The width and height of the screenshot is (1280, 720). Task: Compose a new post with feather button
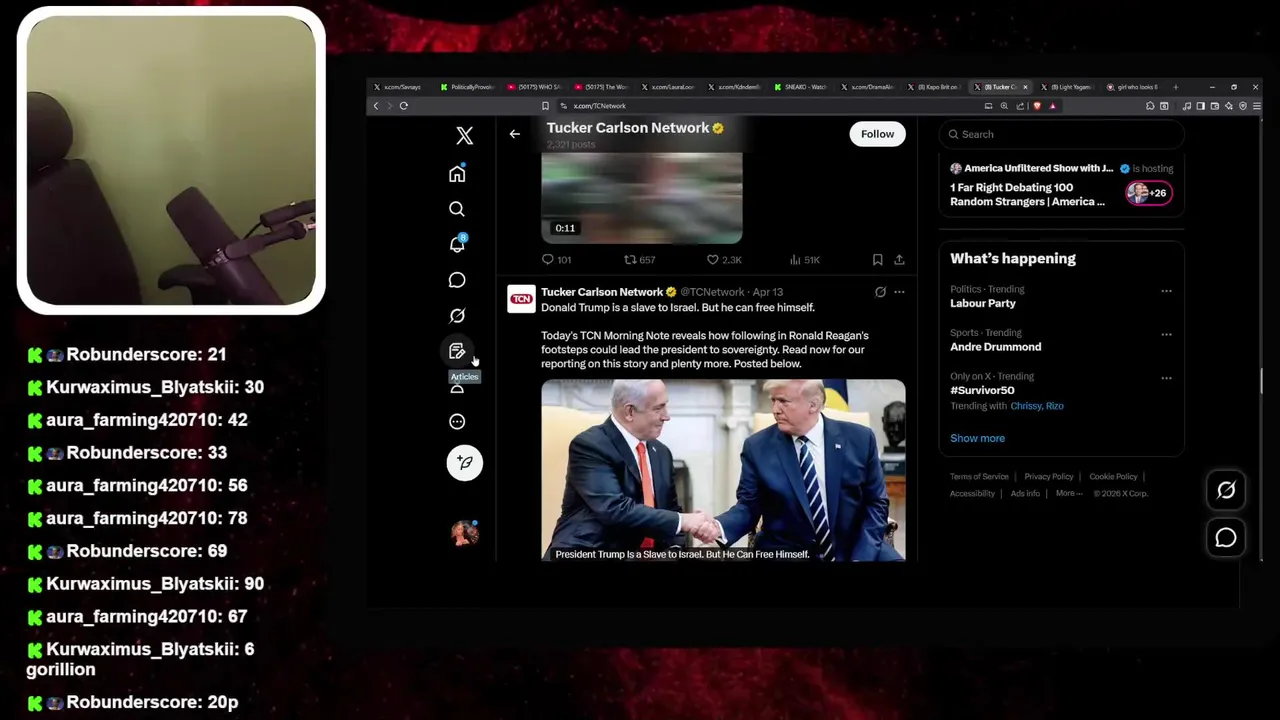[x=464, y=462]
